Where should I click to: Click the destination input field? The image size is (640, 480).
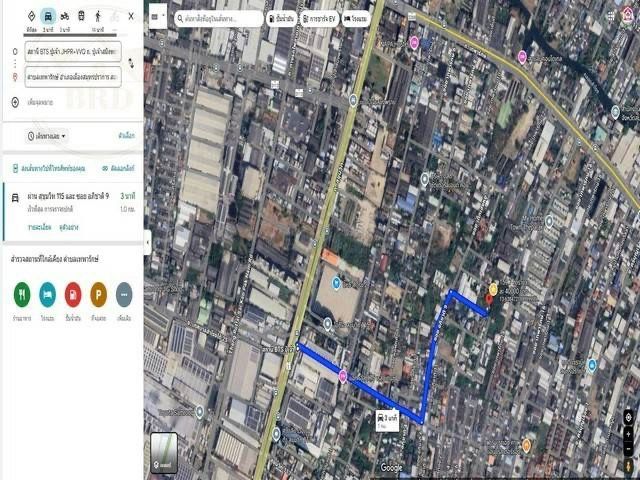tap(73, 76)
